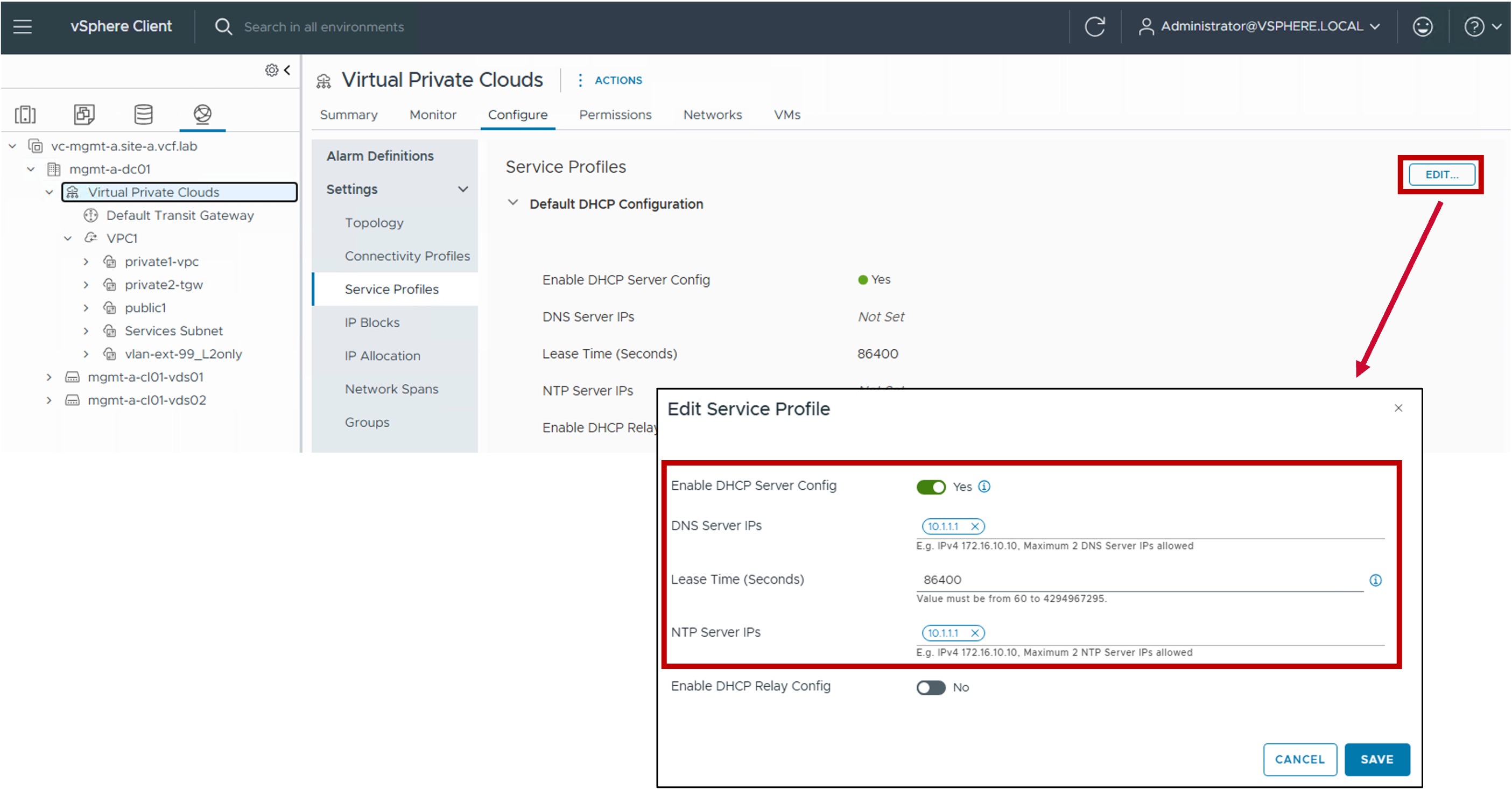Refresh the vSphere Client view
The height and width of the screenshot is (789, 1512).
pyautogui.click(x=1095, y=26)
